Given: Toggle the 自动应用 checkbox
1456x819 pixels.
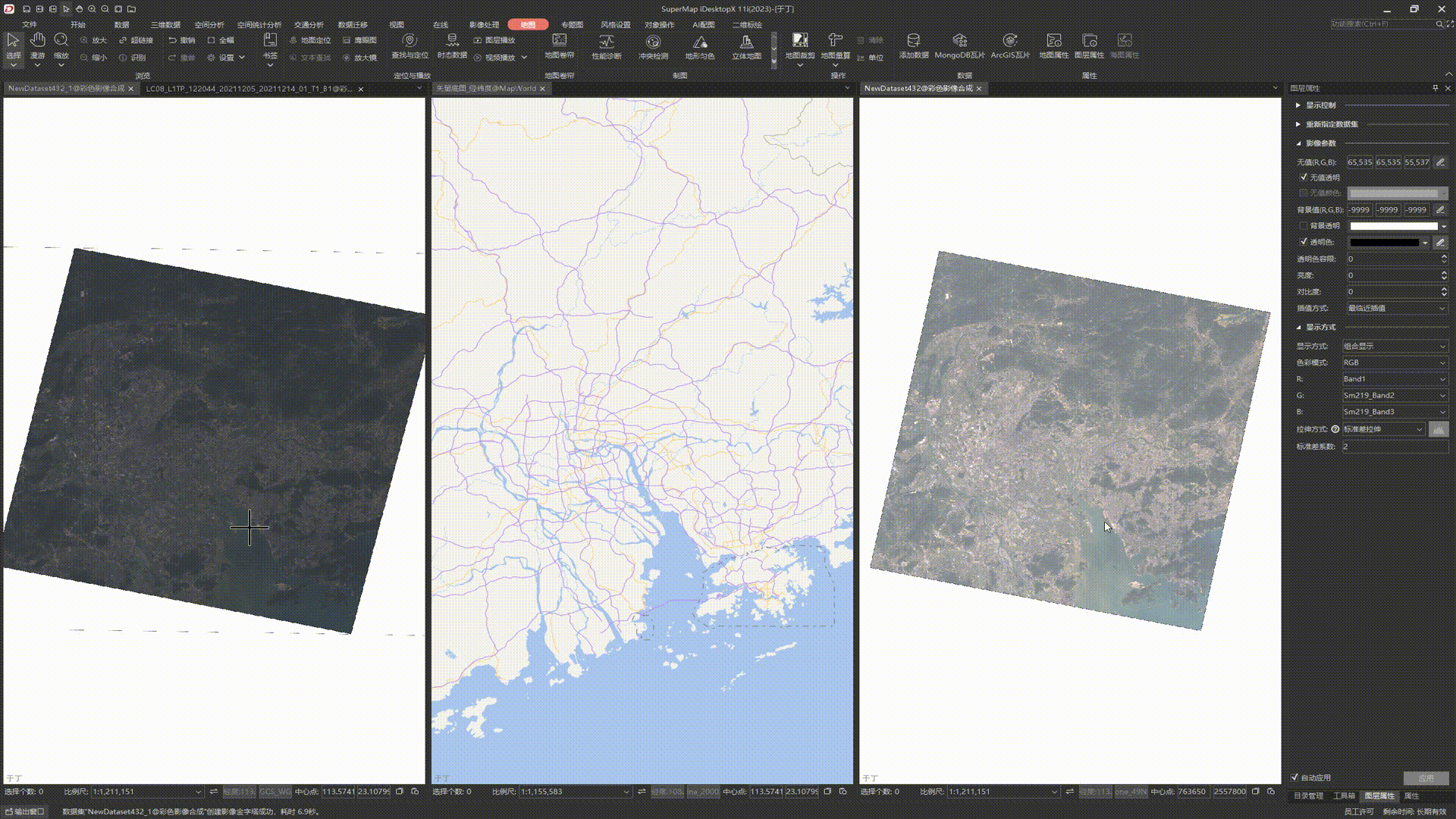Looking at the screenshot, I should (x=1294, y=777).
